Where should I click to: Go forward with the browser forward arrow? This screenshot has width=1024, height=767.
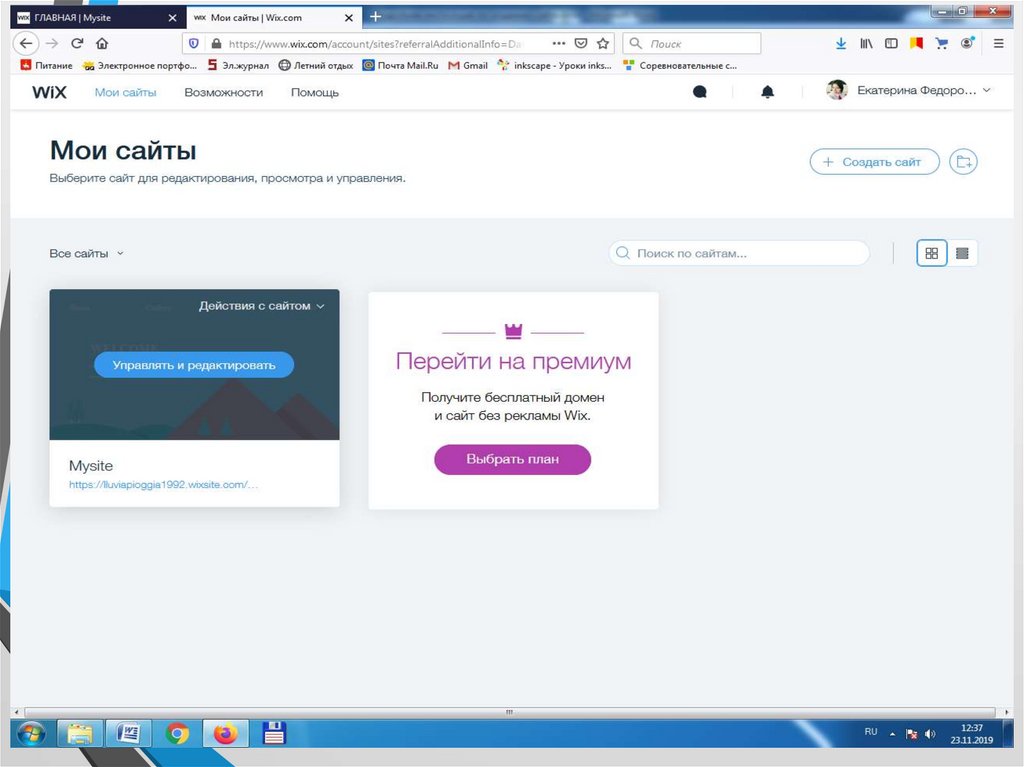click(52, 44)
